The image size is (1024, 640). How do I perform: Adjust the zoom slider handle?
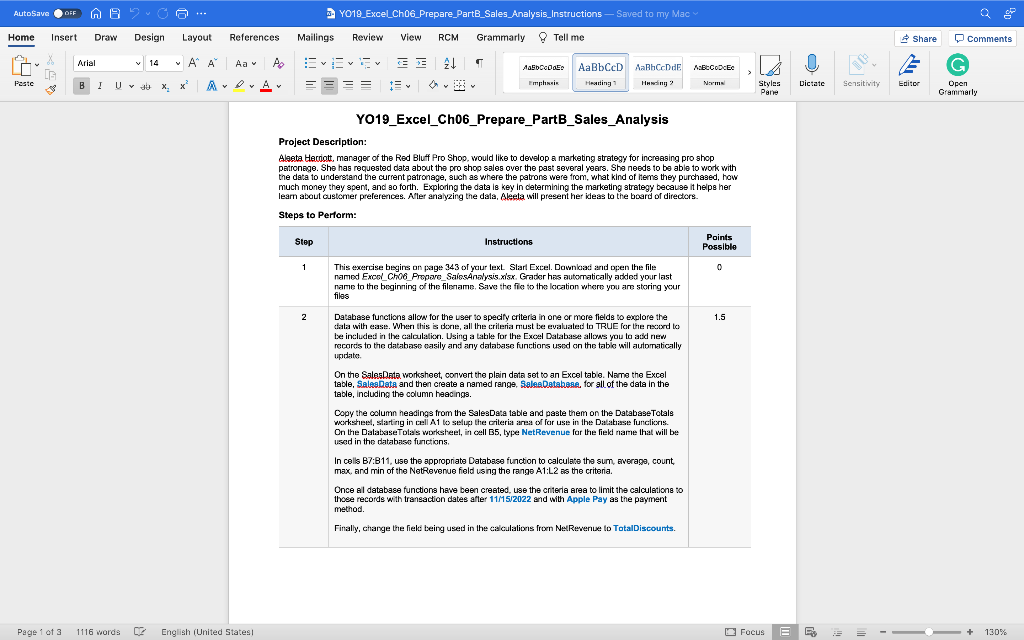click(929, 632)
